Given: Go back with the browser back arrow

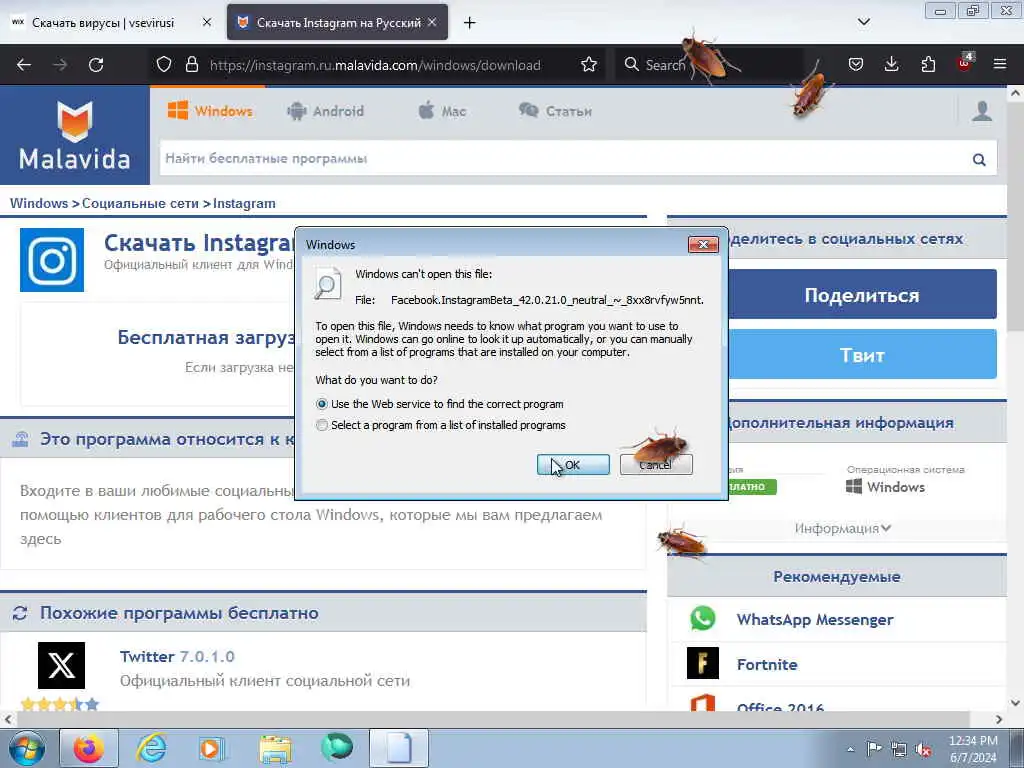Looking at the screenshot, I should click(24, 65).
